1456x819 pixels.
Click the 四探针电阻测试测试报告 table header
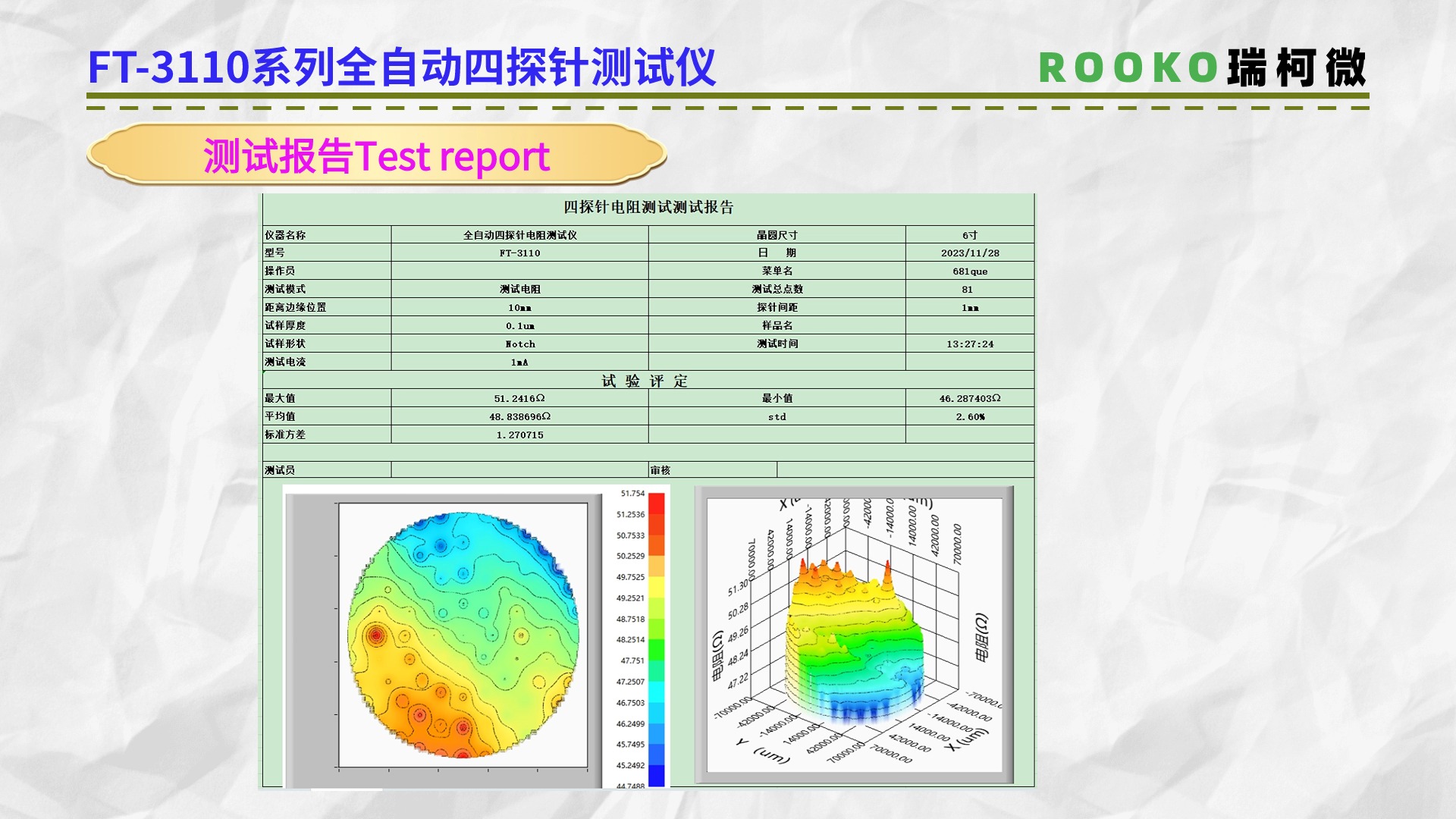coord(648,207)
